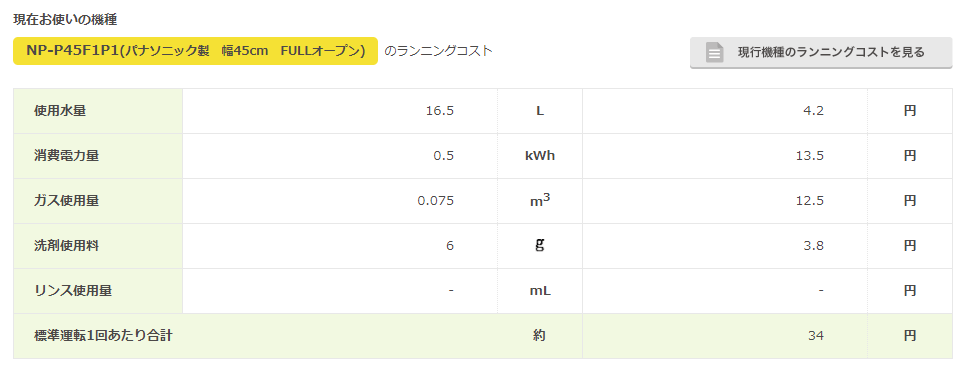Click the document icon on running cost button
The height and width of the screenshot is (366, 963).
pos(714,52)
